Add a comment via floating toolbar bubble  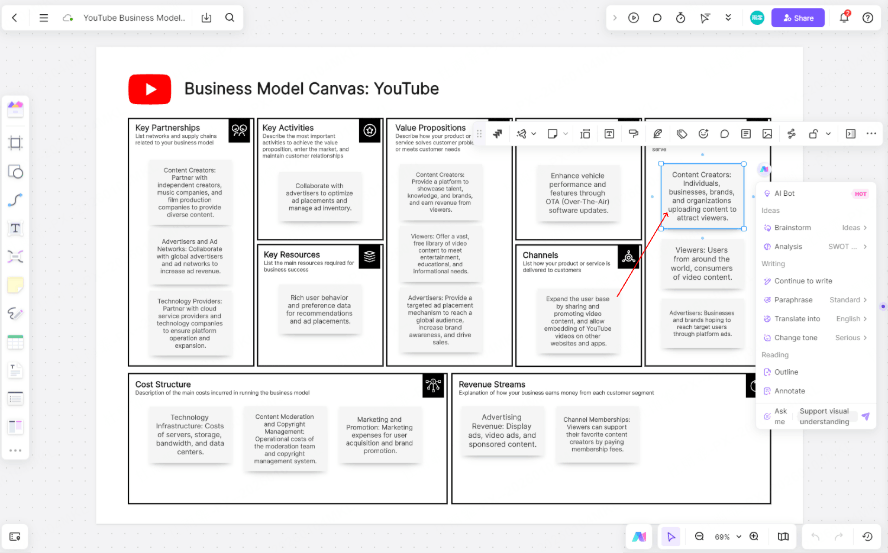(x=724, y=134)
